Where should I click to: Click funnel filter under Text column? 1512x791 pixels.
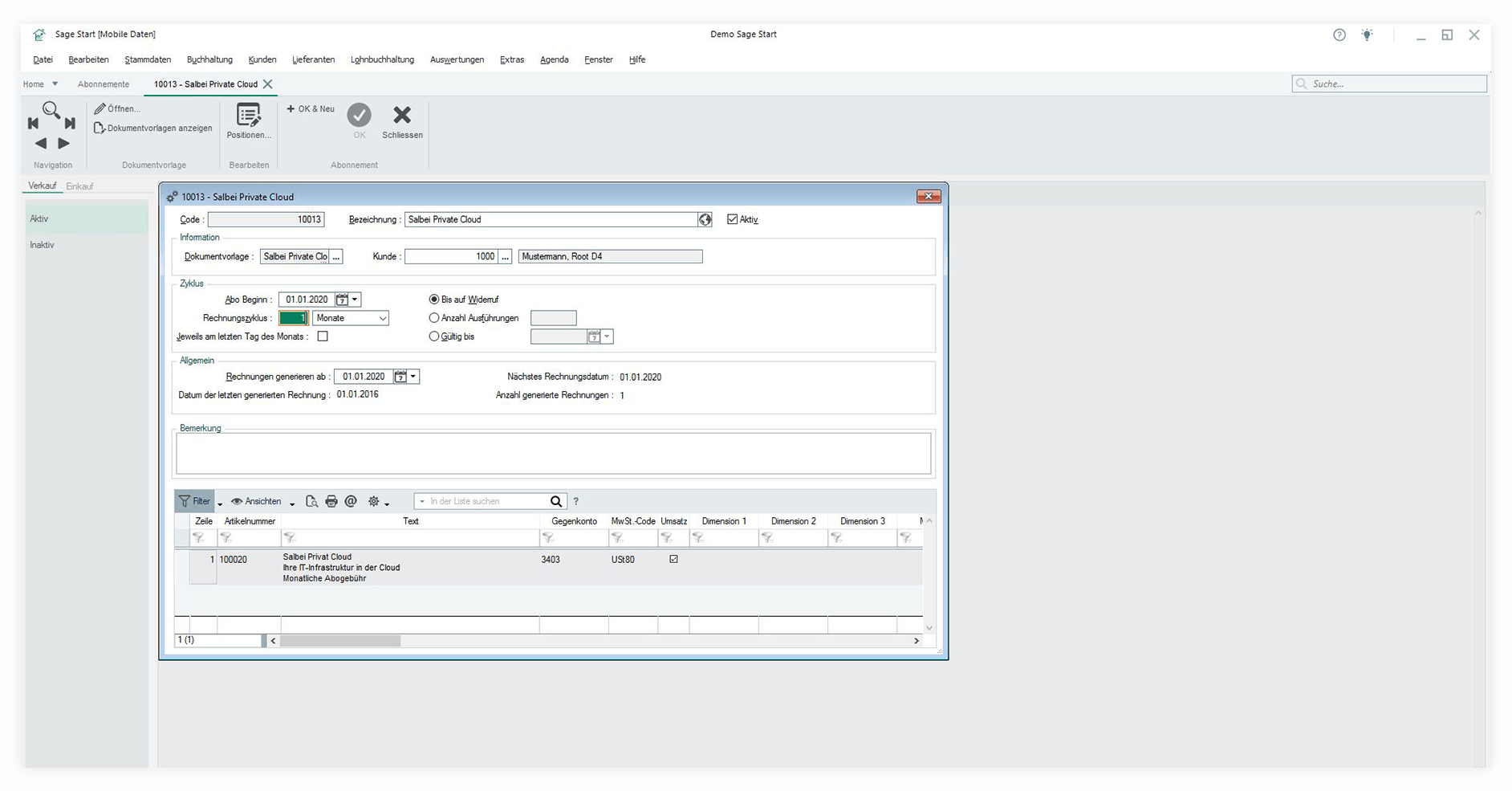pyautogui.click(x=290, y=538)
